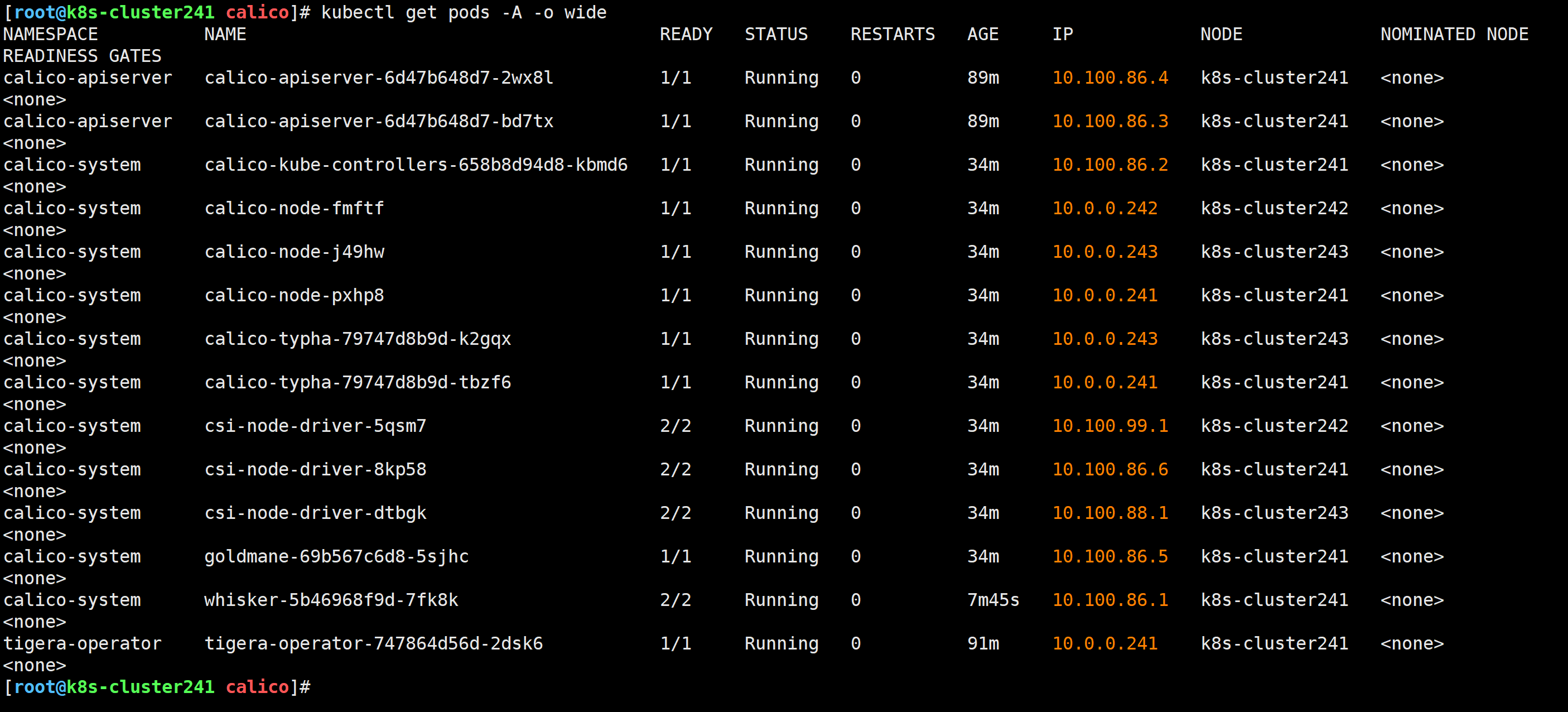1568x712 pixels.
Task: Click the csi-node-driver-5qsm7 pod name
Action: tap(315, 426)
